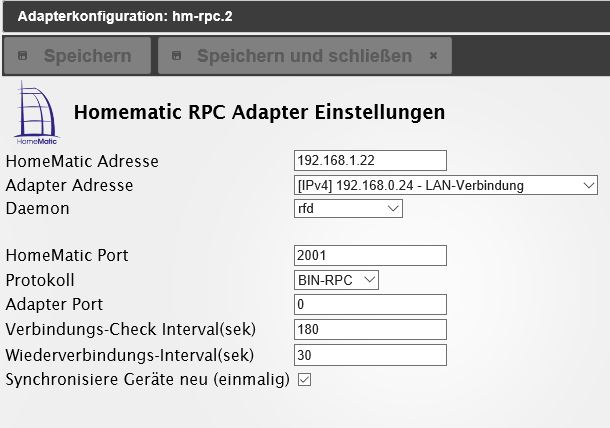
Task: Toggle the Synchronisiere Geräte neu checkbox
Action: pos(305,379)
